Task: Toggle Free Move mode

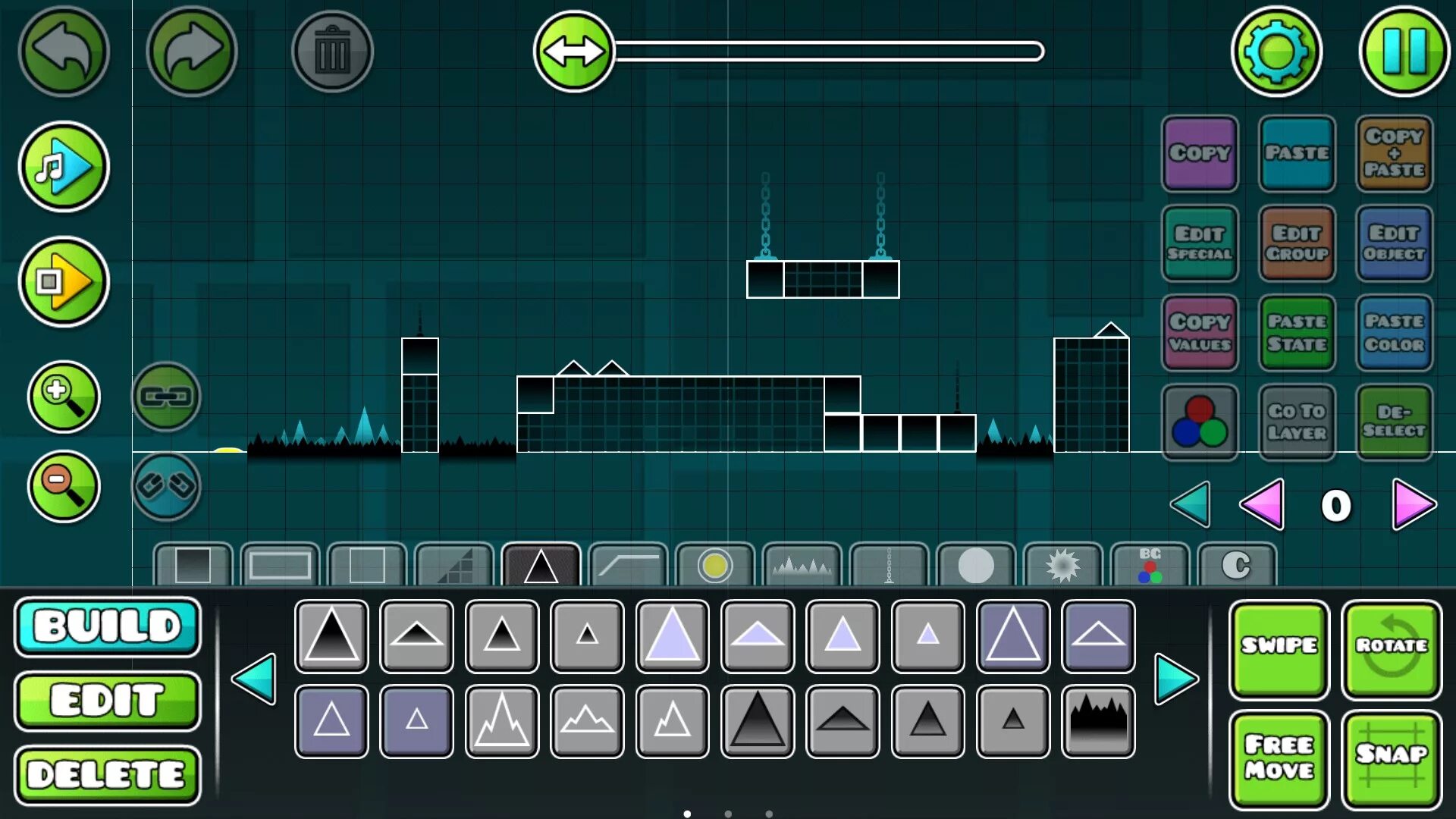Action: (1279, 757)
